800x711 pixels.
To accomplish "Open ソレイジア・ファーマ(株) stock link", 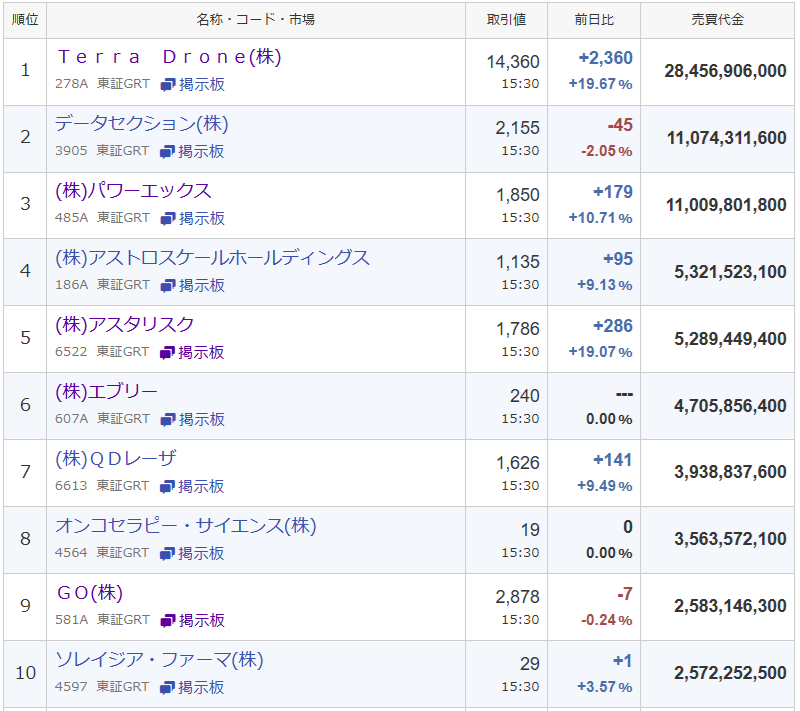I will tap(159, 659).
